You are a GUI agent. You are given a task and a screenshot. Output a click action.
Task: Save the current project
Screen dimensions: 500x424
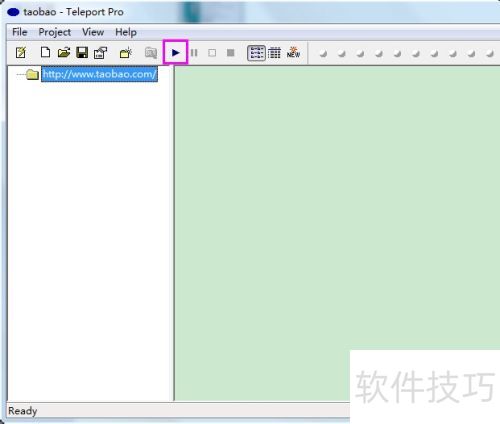point(82,53)
